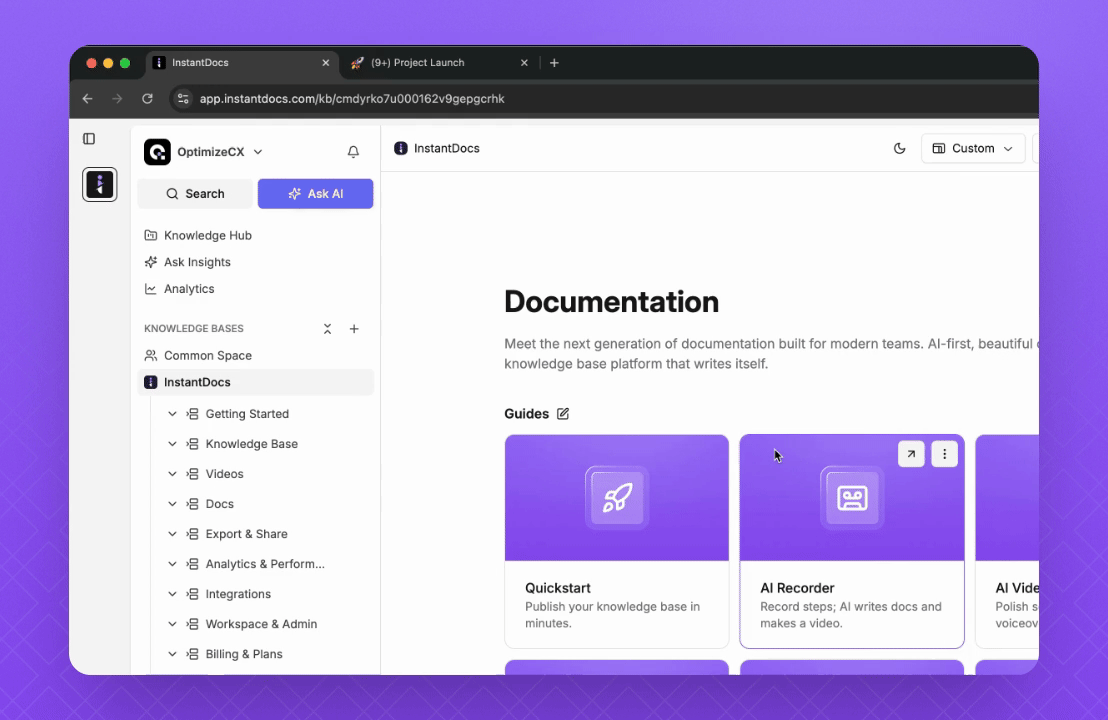Click the Getting Started section icon
Screen dimensions: 1108x720
point(192,414)
